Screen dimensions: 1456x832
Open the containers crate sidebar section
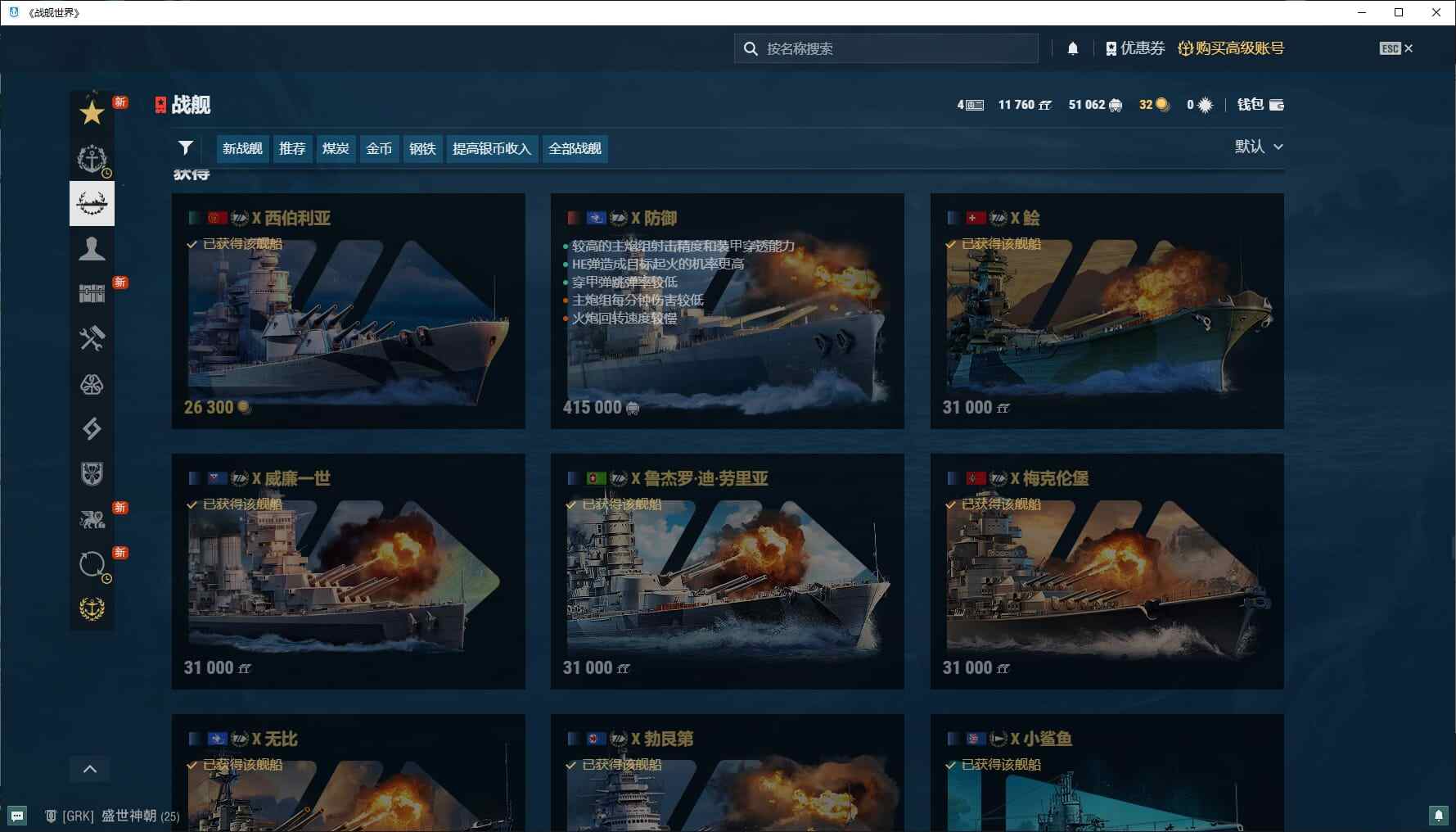92,293
